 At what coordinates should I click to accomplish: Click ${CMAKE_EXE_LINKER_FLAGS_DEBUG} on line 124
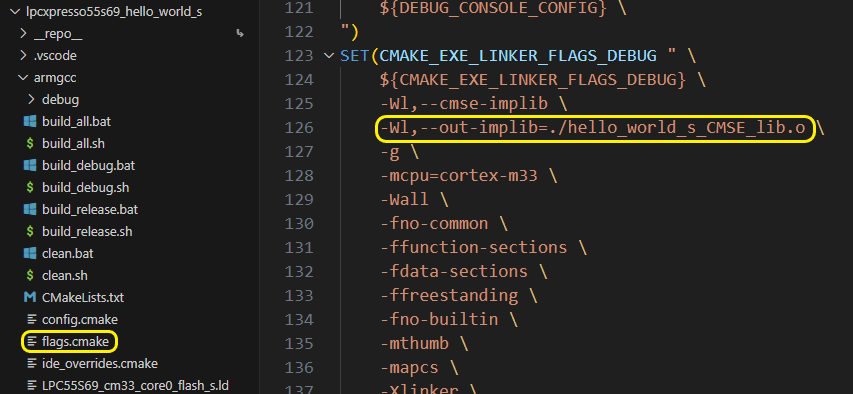coord(533,79)
